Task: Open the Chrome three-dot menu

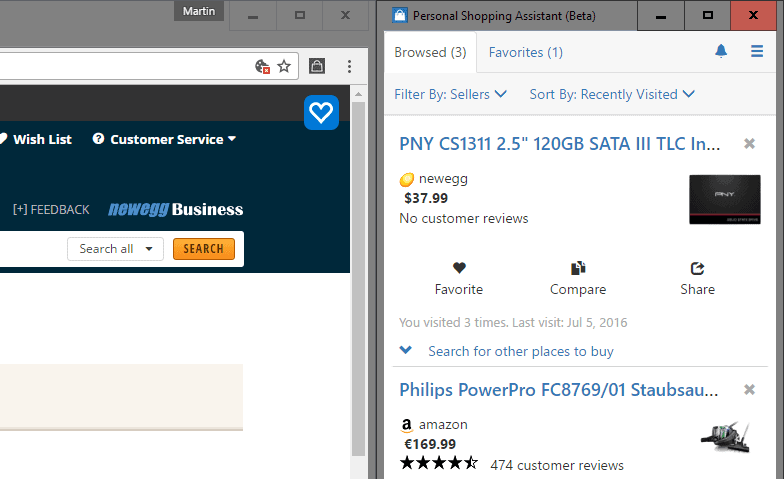Action: [x=350, y=66]
